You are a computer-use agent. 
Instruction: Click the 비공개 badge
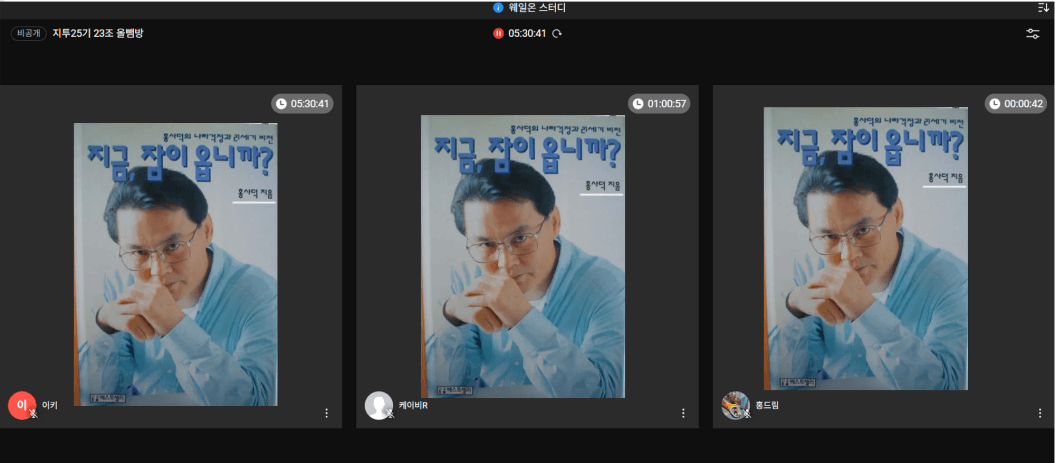(x=28, y=34)
